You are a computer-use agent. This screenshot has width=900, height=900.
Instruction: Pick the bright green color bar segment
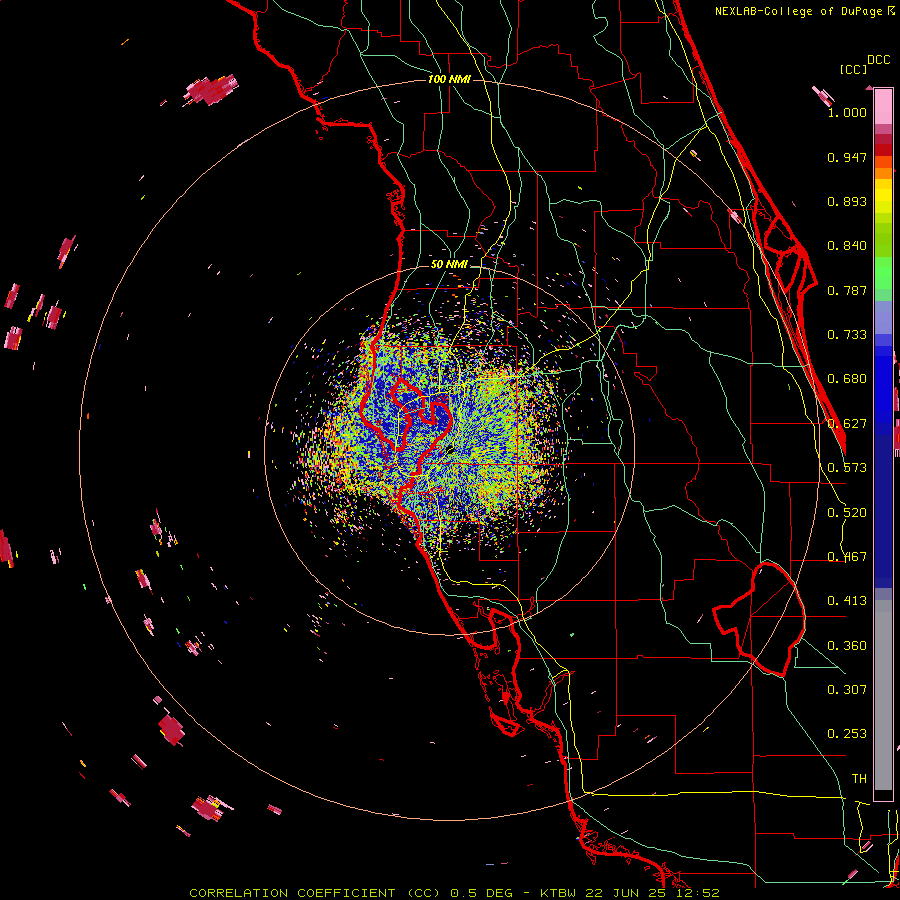(883, 273)
